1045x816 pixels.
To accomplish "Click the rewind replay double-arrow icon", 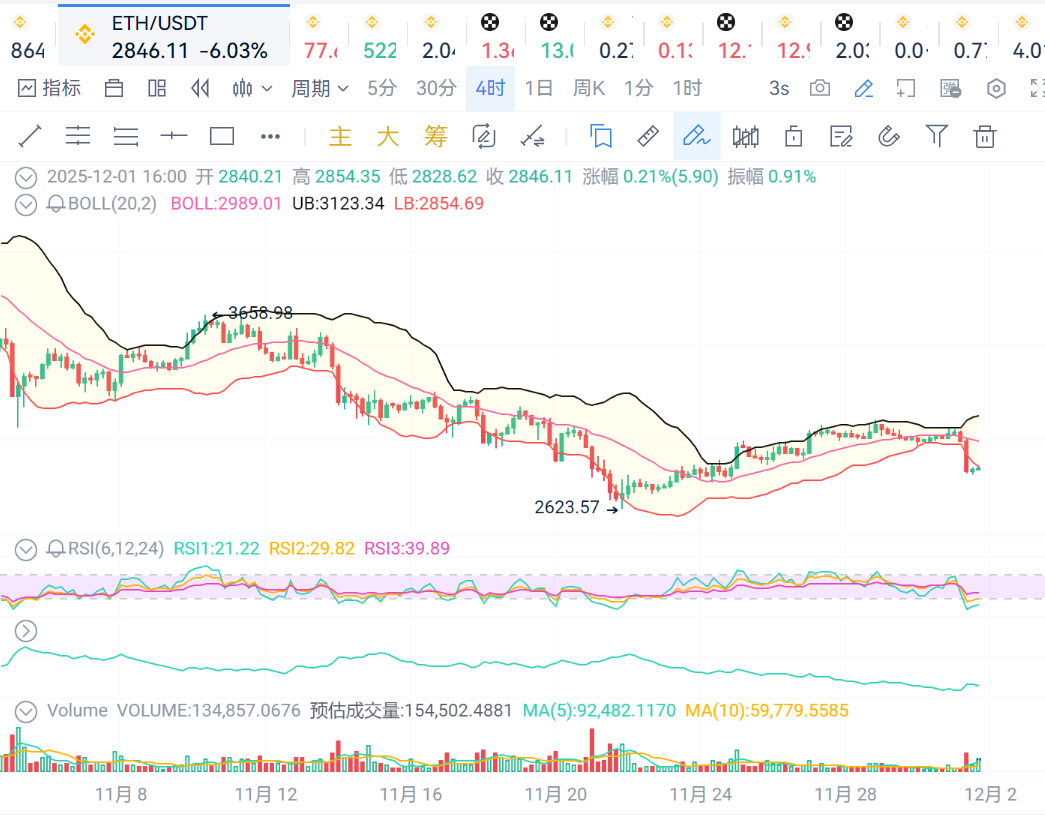I will [200, 88].
